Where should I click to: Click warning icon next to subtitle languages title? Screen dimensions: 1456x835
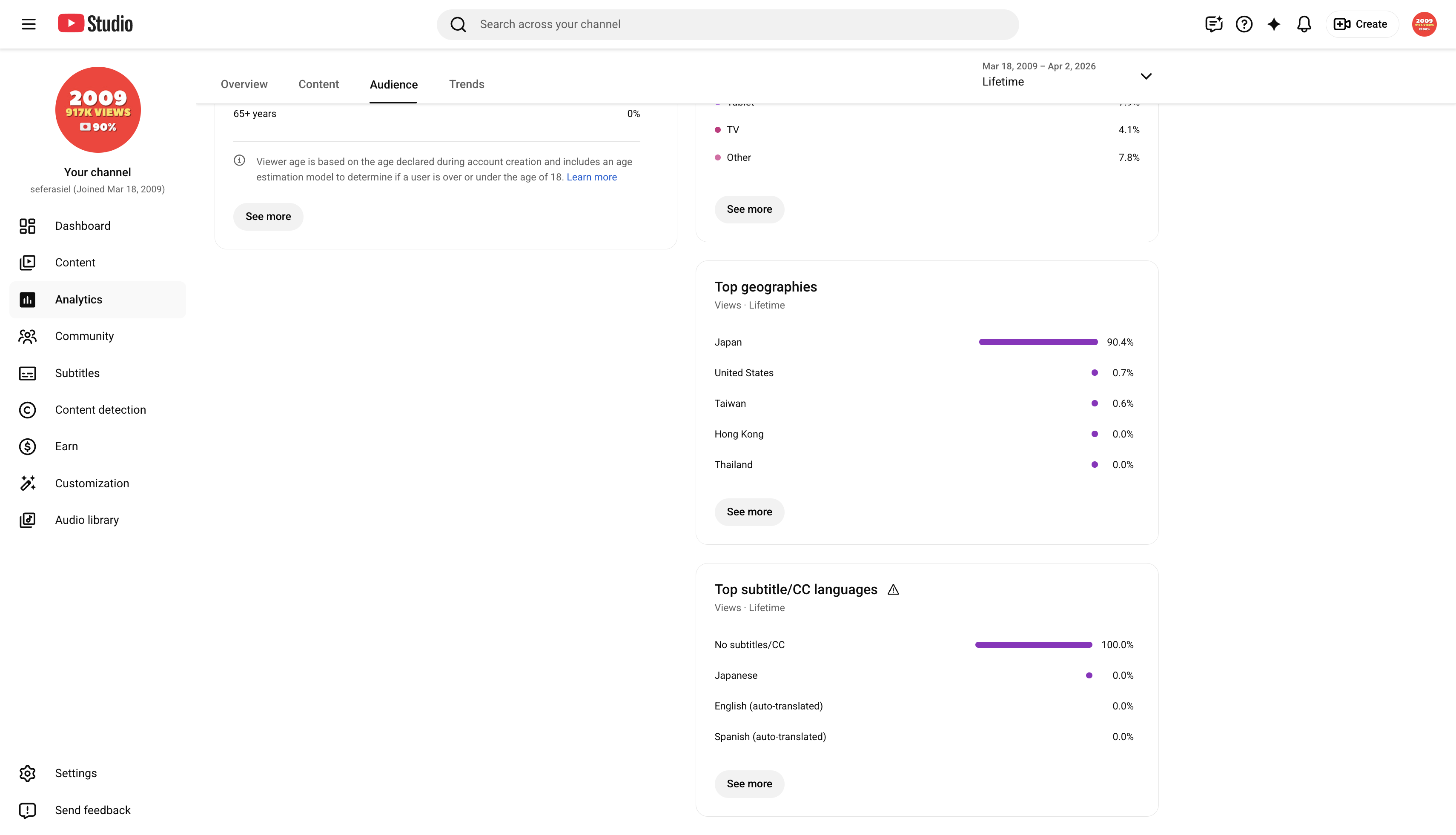tap(893, 589)
